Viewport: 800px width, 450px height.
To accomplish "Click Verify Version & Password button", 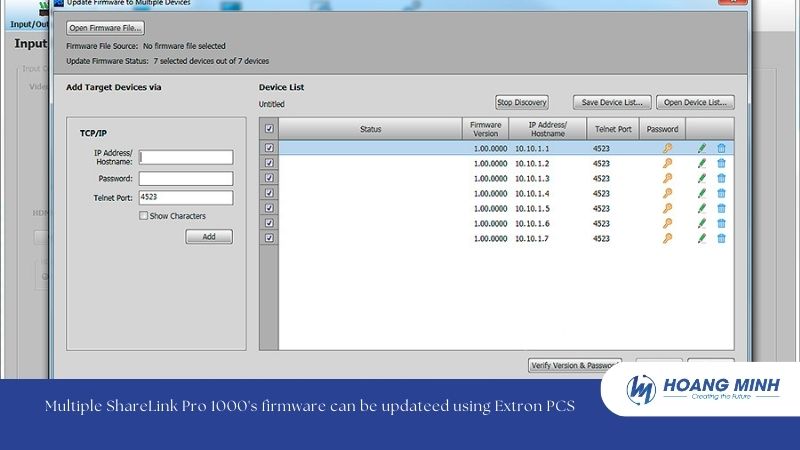I will pos(574,365).
